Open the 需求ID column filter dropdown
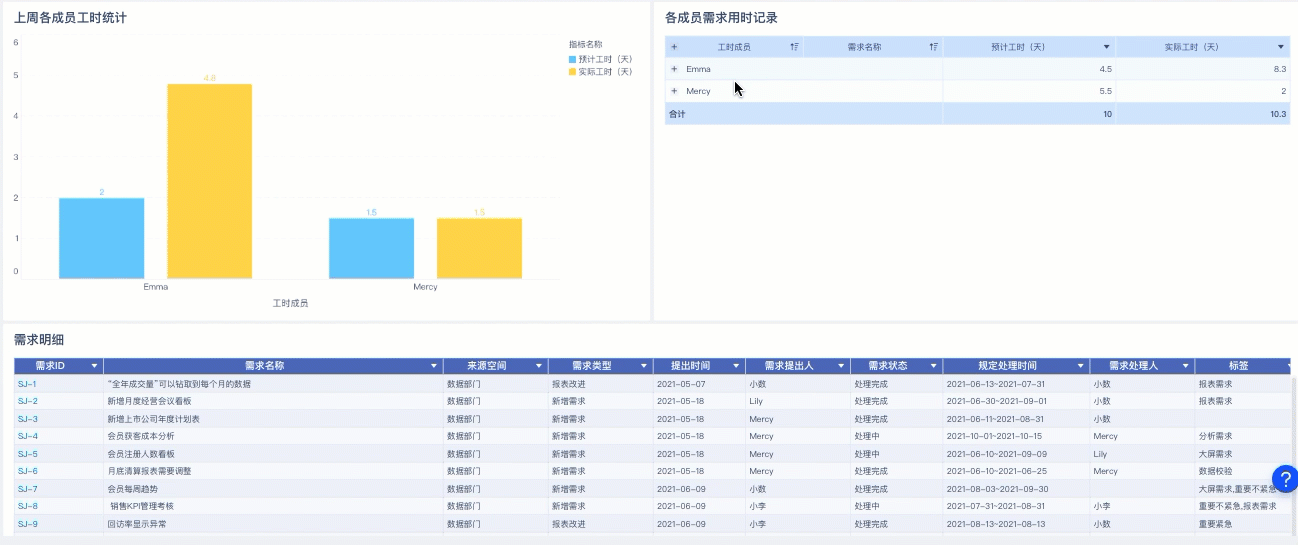 click(95, 366)
